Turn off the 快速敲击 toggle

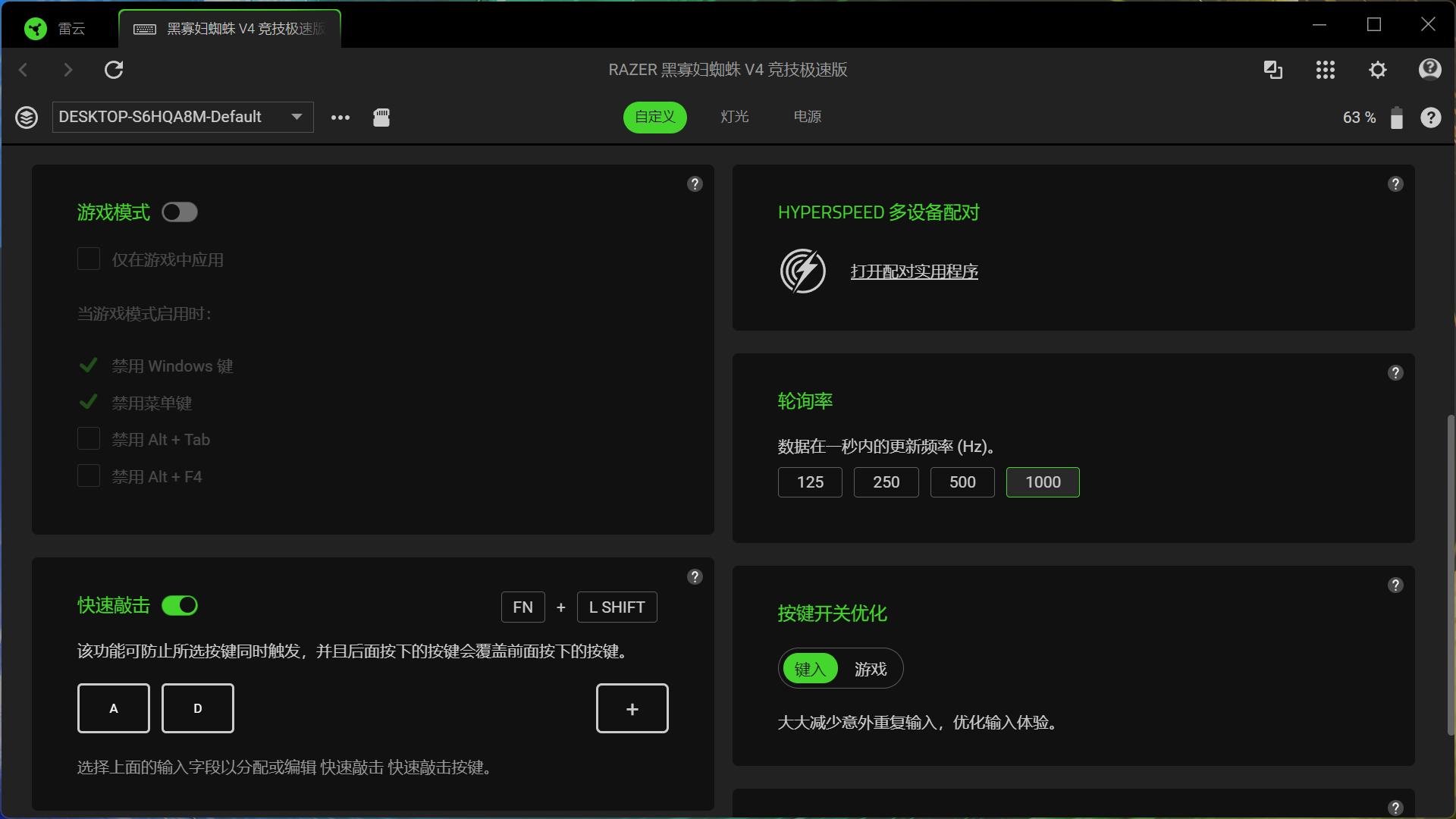pos(180,605)
